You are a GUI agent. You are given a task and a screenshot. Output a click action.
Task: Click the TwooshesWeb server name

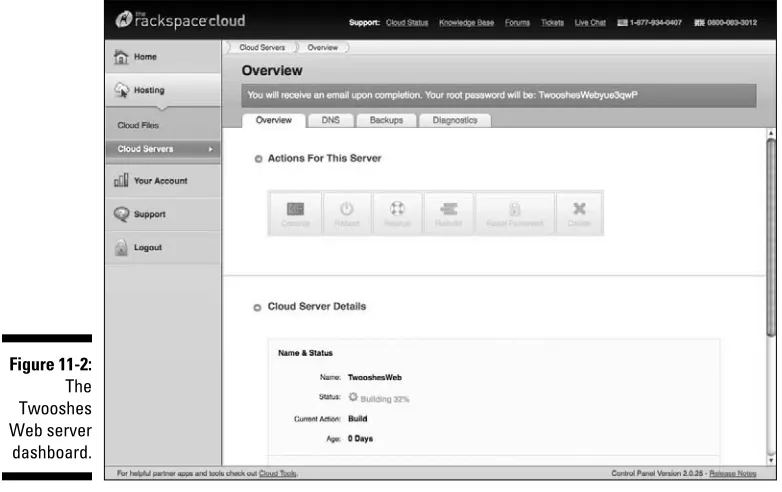[375, 378]
